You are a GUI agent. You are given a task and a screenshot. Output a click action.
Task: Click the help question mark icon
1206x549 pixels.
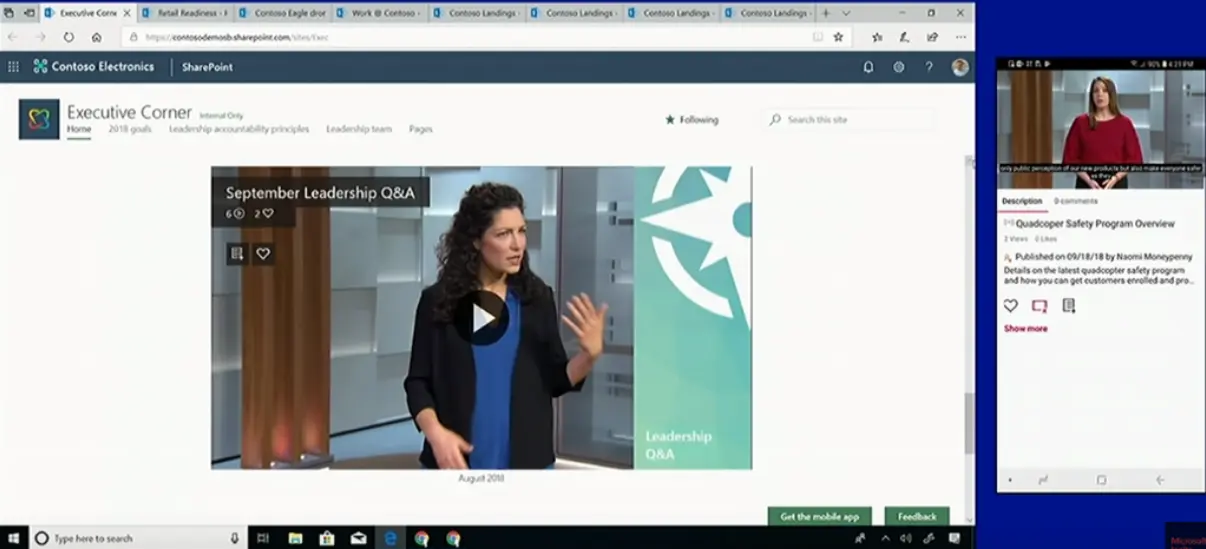(x=929, y=67)
